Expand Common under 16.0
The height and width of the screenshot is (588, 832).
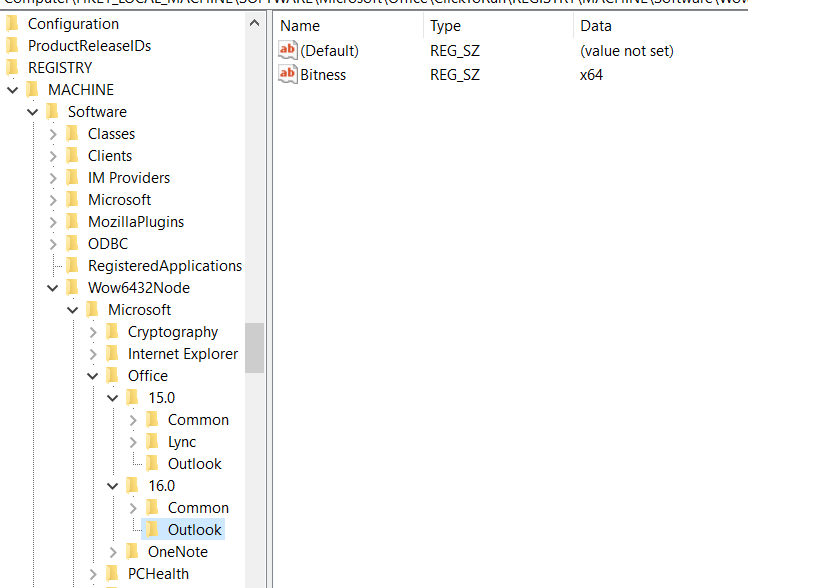click(133, 508)
